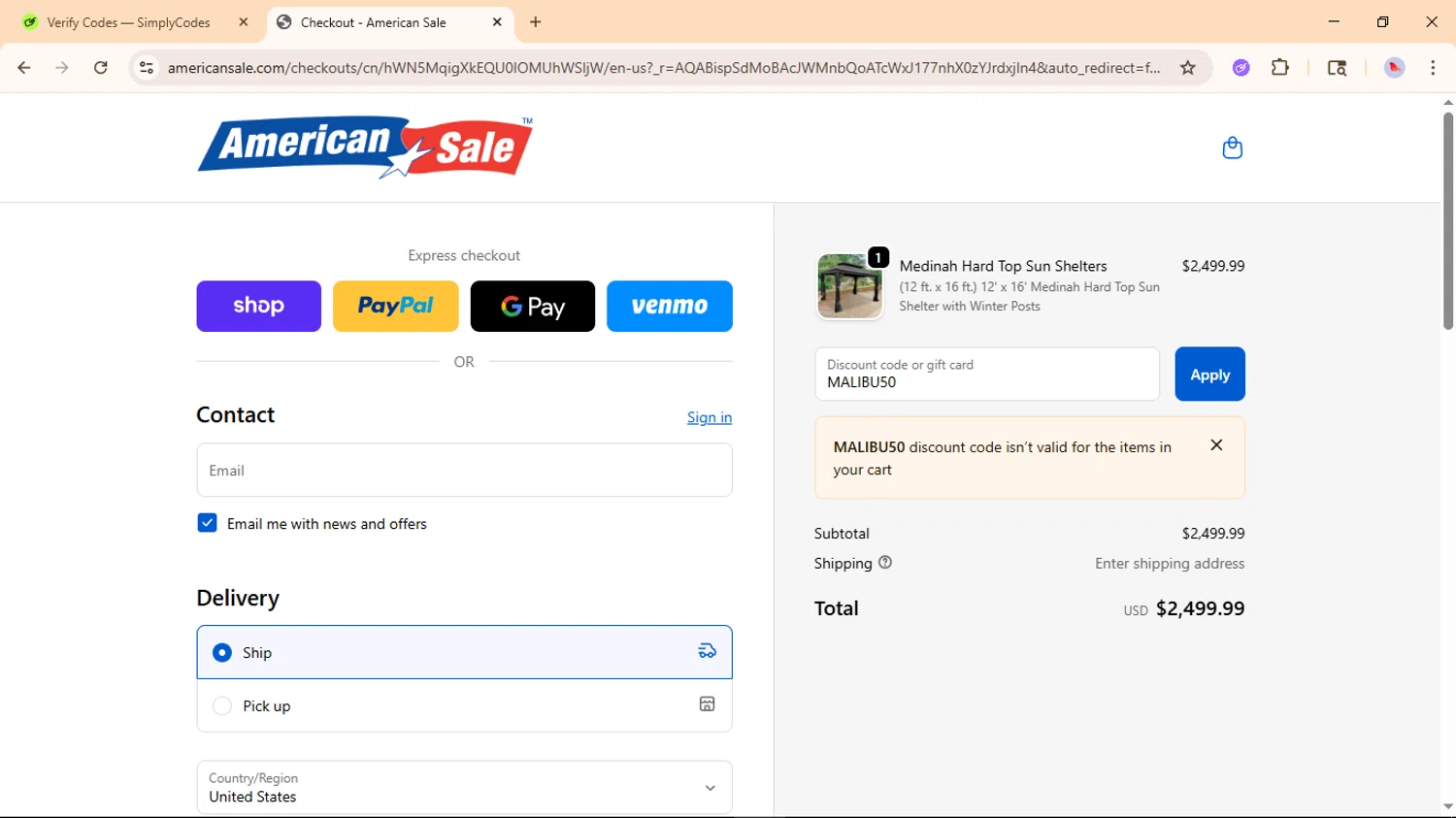Click the Medinah Sun Shelter product thumbnail

point(849,286)
